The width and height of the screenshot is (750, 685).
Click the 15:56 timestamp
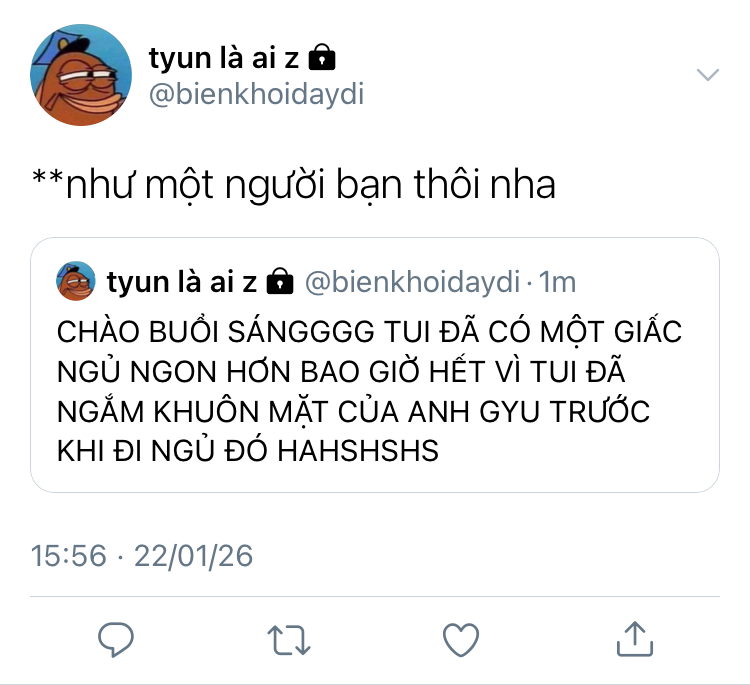(68, 555)
